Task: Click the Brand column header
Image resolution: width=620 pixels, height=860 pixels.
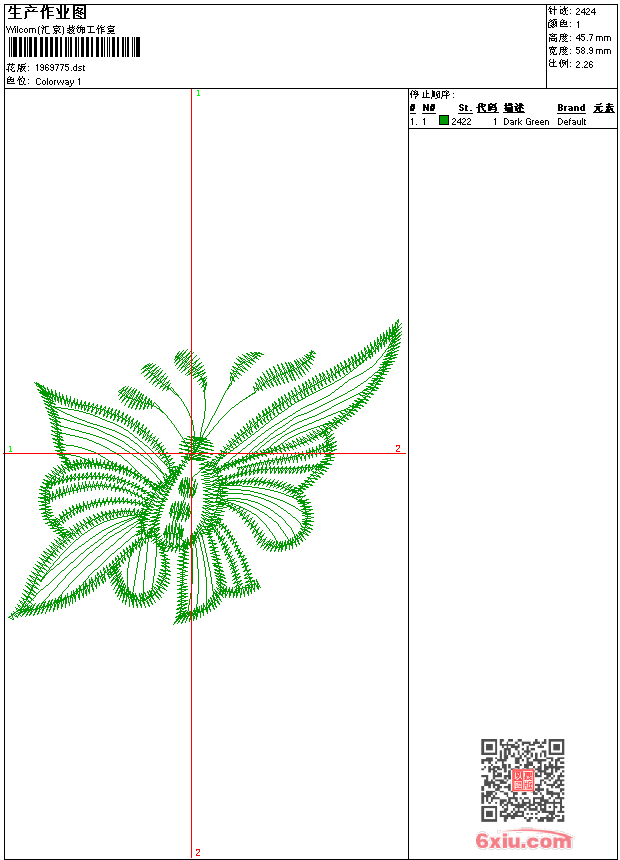Action: pos(571,108)
